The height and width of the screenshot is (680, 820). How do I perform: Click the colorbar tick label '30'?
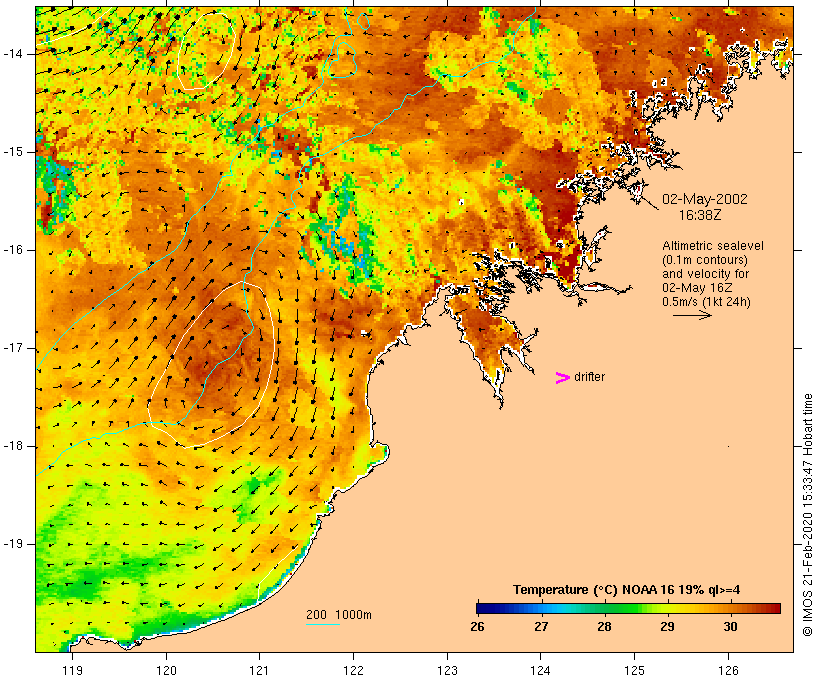[730, 626]
